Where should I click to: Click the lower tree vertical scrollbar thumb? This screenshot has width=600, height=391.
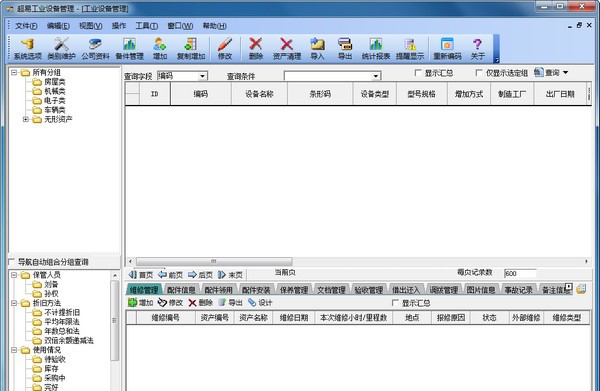point(114,321)
